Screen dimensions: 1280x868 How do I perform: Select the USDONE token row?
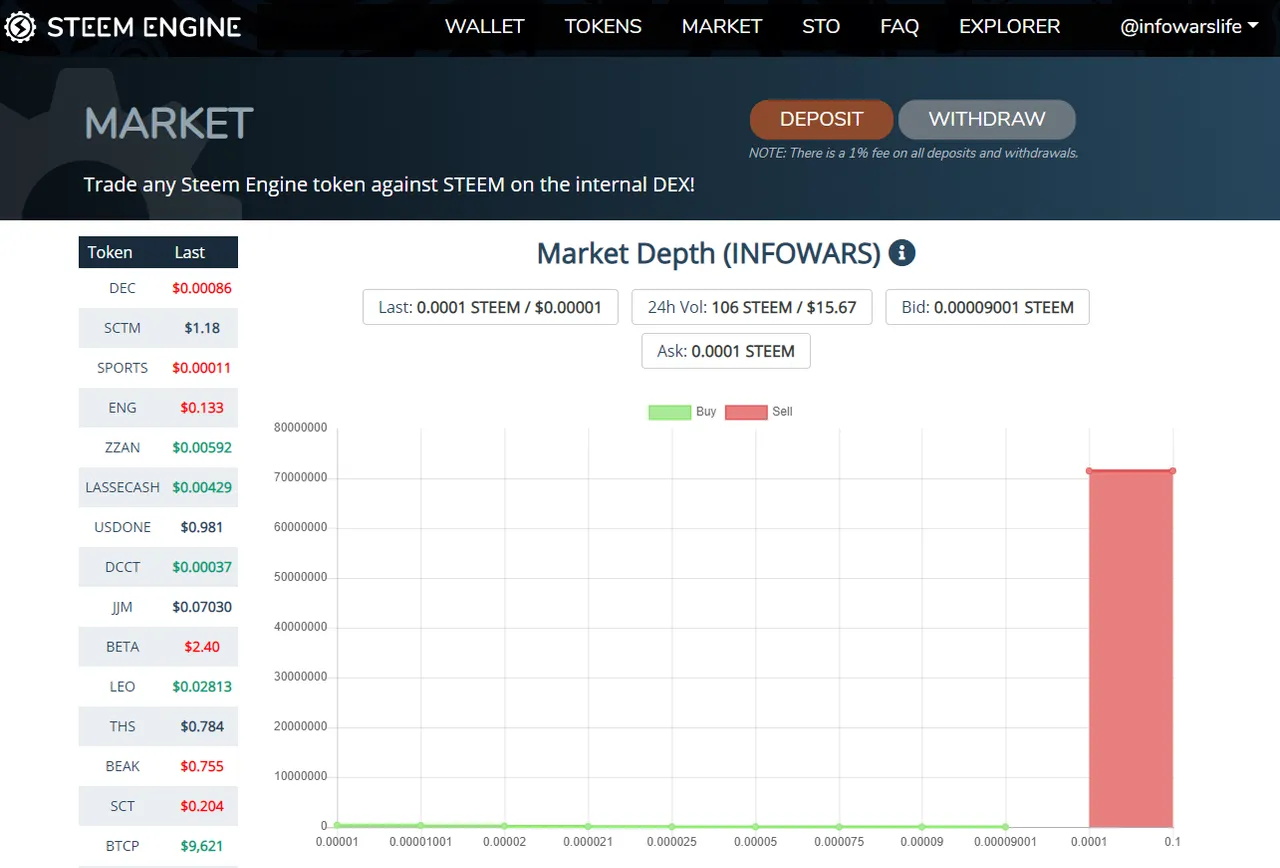pyautogui.click(x=158, y=527)
